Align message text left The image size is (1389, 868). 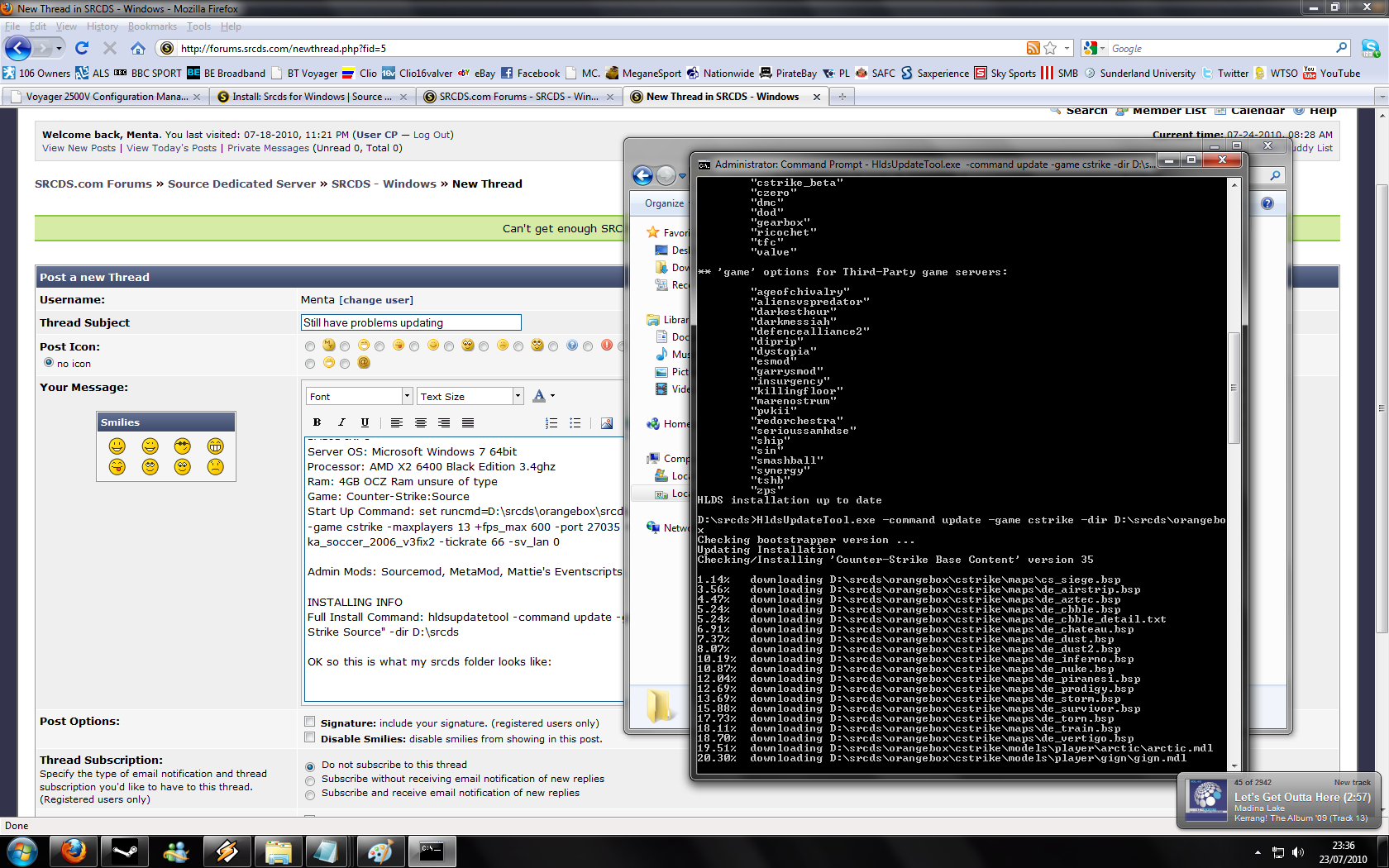pos(397,422)
